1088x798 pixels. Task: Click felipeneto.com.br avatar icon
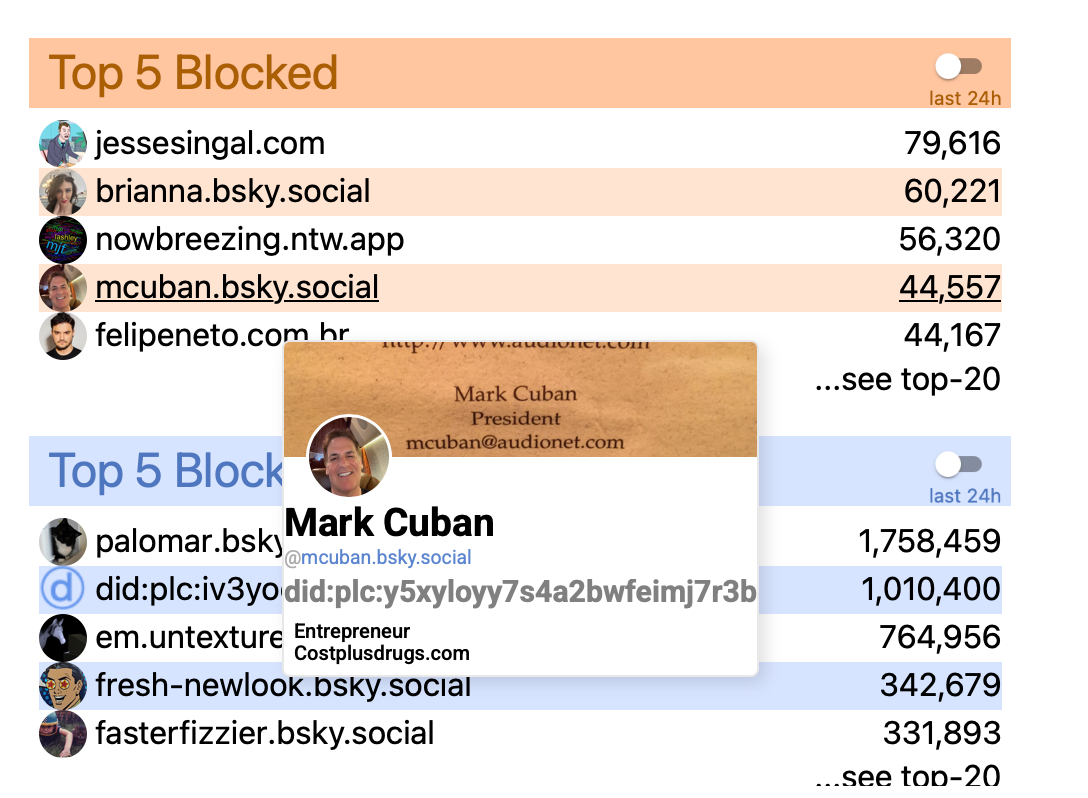63,336
